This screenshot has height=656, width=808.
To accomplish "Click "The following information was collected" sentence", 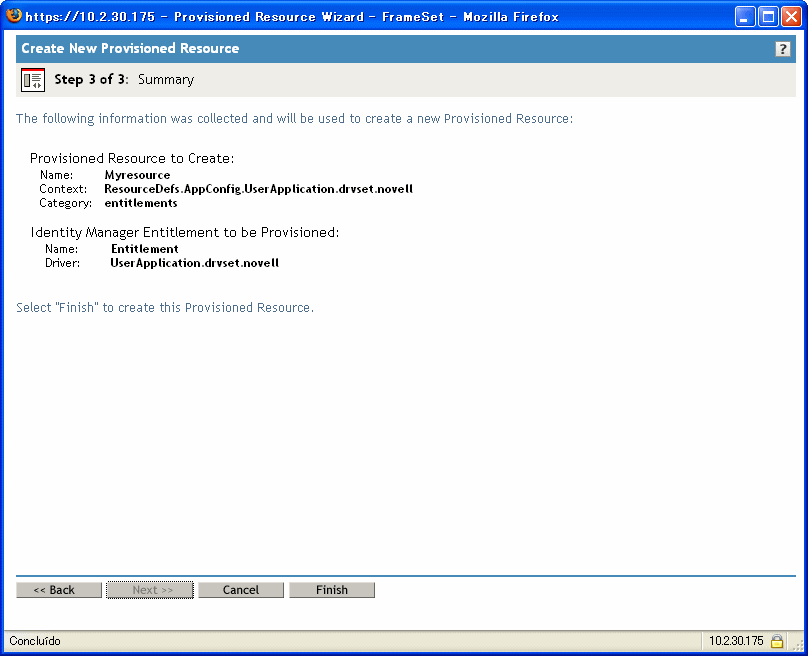I will (x=294, y=119).
